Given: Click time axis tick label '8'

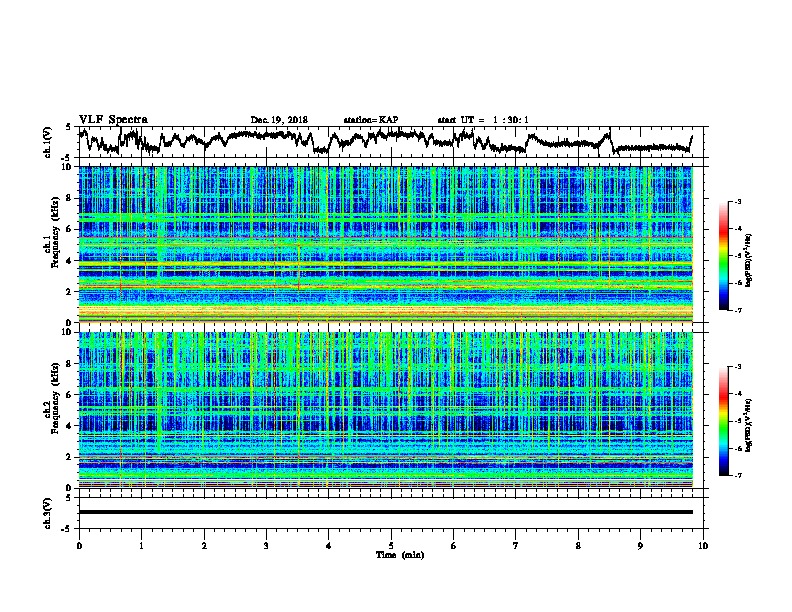Looking at the screenshot, I should coord(578,546).
